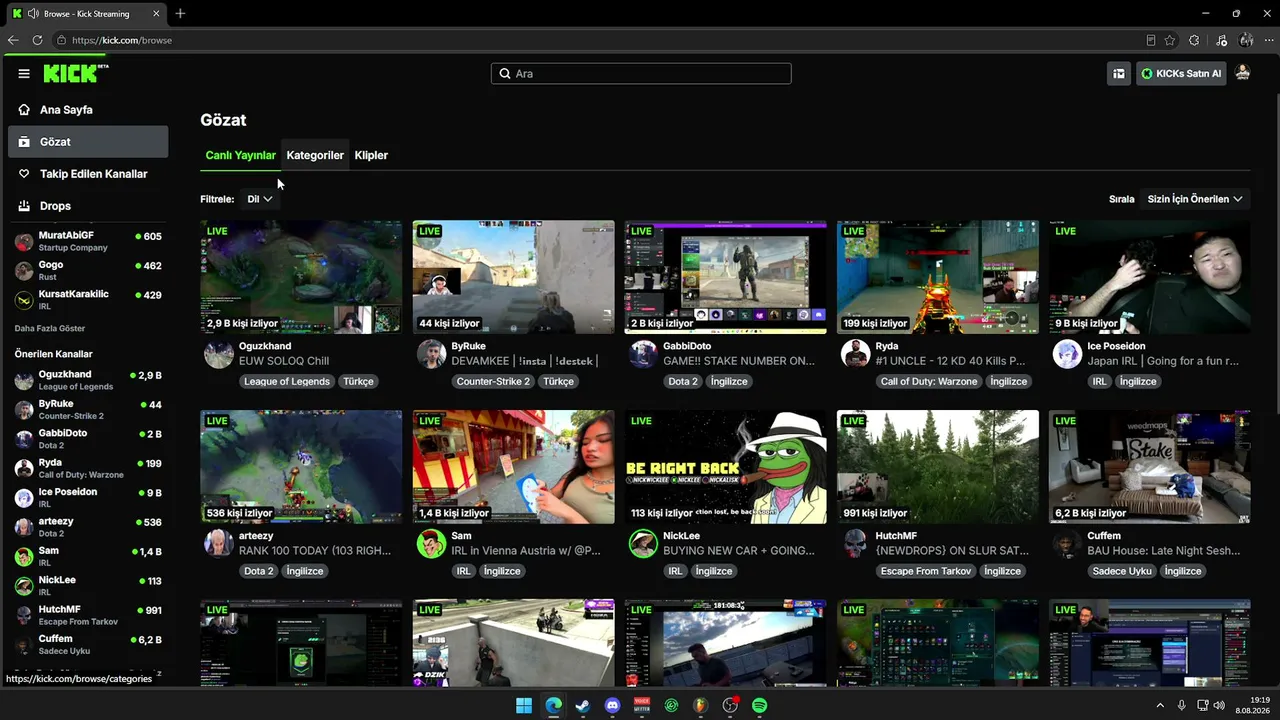This screenshot has height=720, width=1280.
Task: Open Cuffem in the Önerilen Kanallar list
Action: pos(88,644)
